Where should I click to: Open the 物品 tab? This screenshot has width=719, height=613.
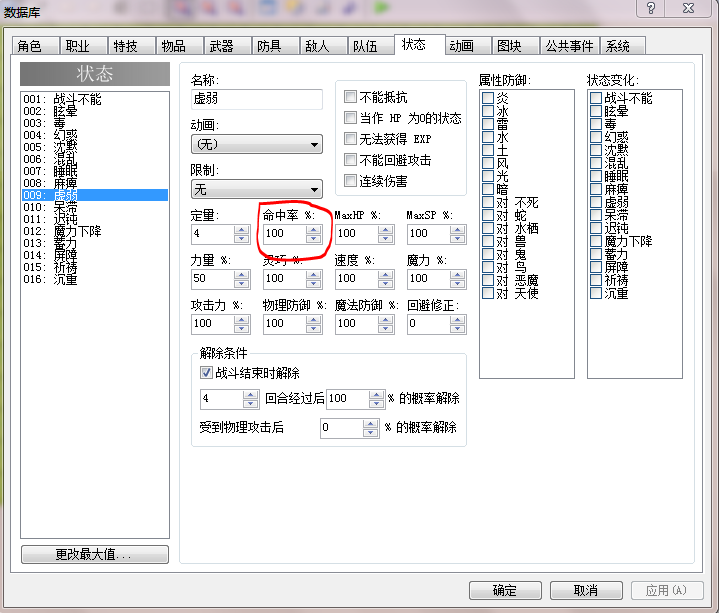pyautogui.click(x=179, y=46)
